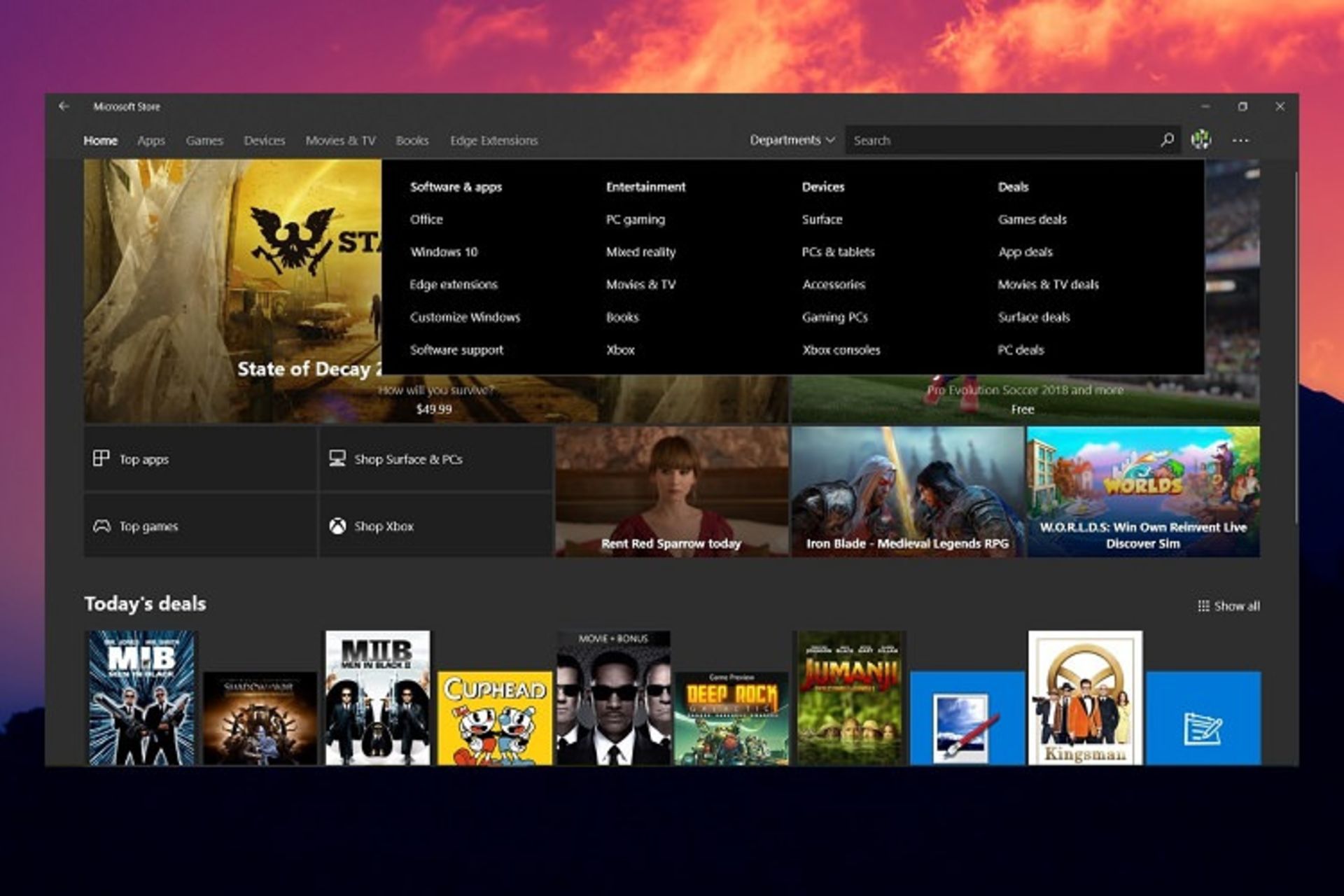1344x896 pixels.
Task: Select Office in Software & apps
Action: coord(426,219)
